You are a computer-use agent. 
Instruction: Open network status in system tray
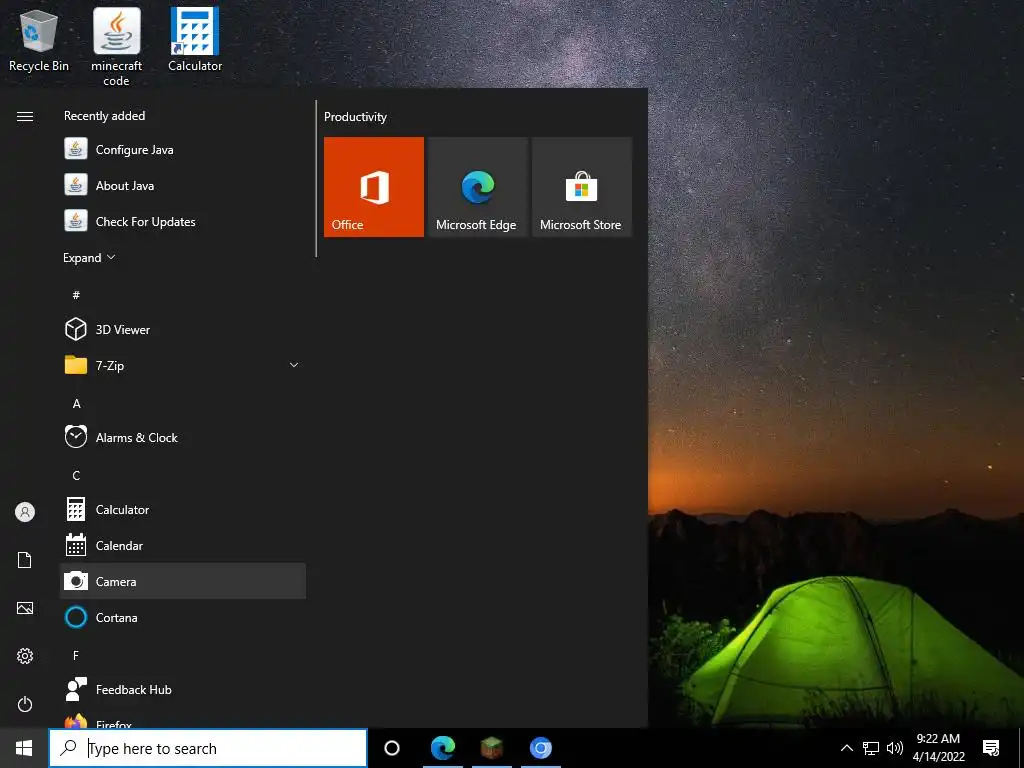(871, 748)
